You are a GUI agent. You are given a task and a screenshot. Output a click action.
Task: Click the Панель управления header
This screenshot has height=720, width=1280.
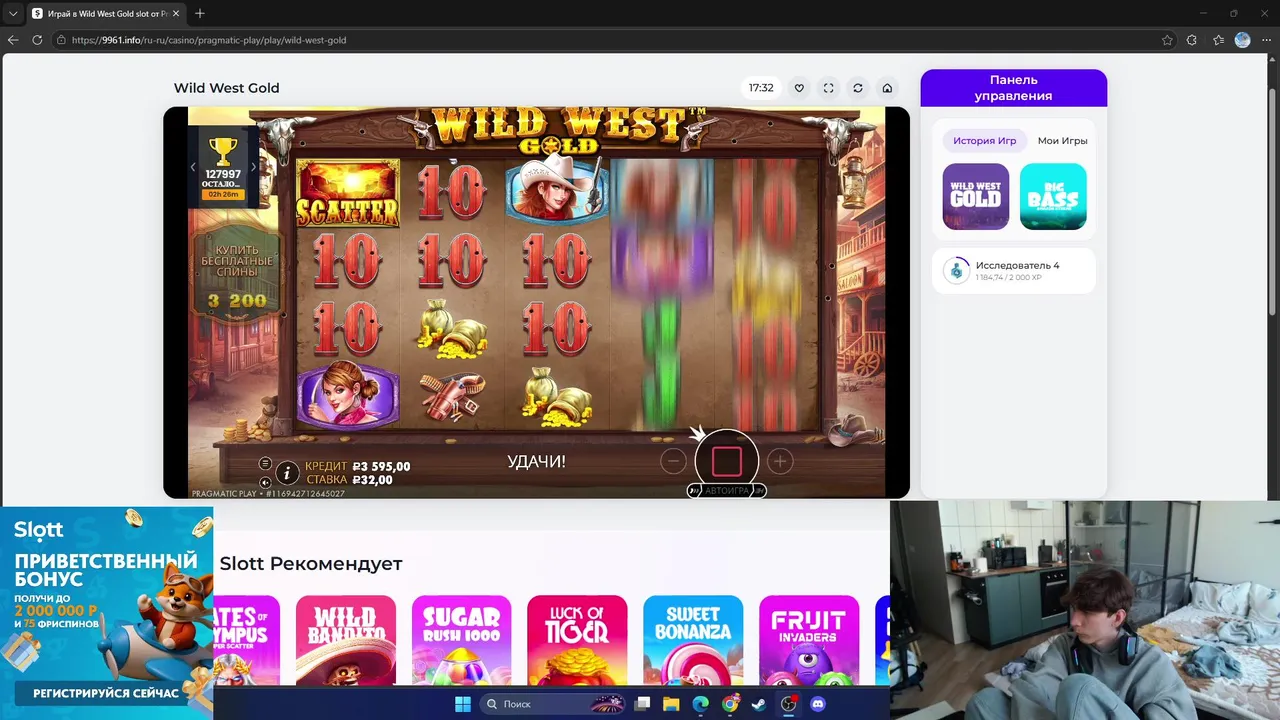(1013, 88)
